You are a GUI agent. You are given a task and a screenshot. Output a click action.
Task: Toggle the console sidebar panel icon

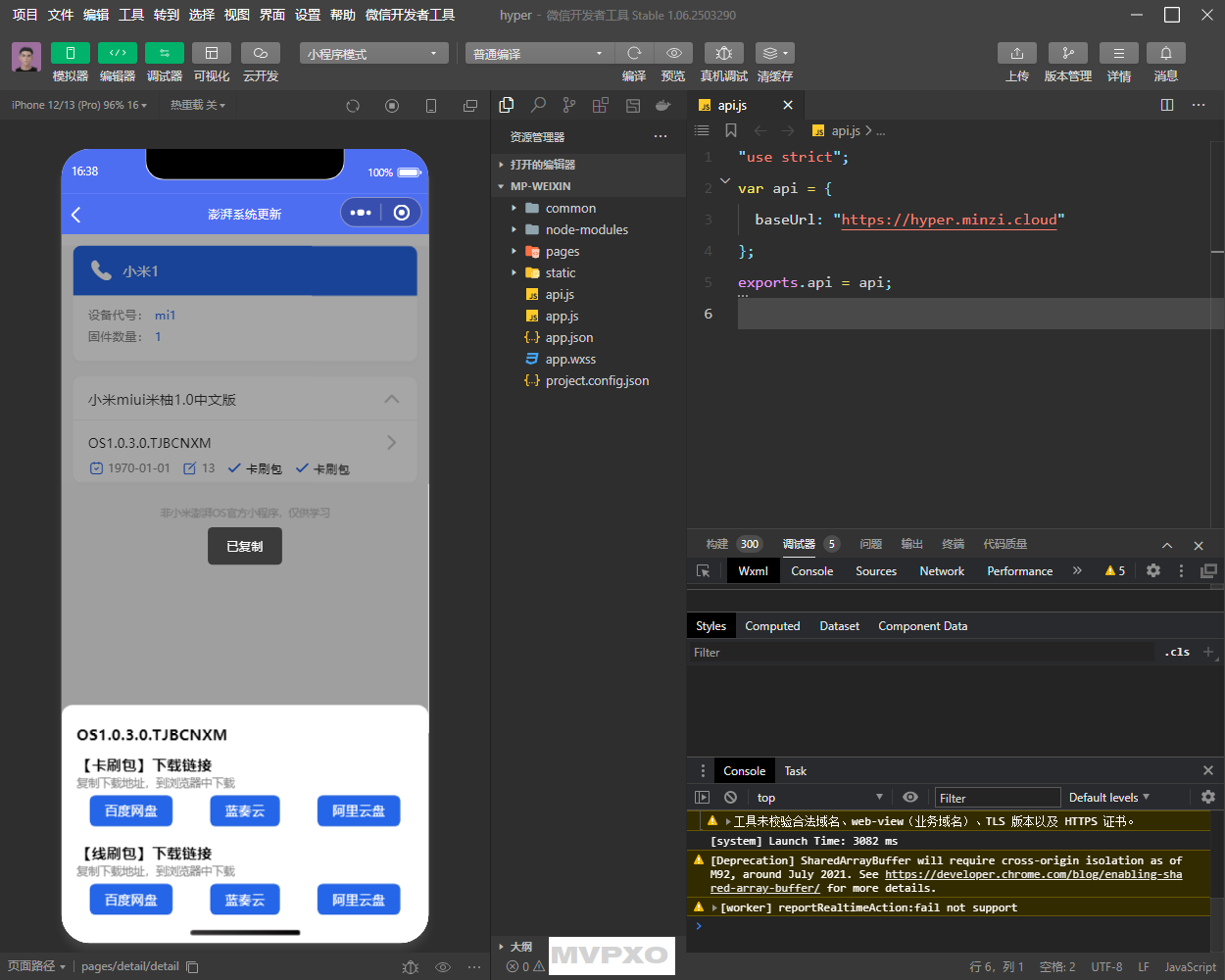click(x=702, y=798)
